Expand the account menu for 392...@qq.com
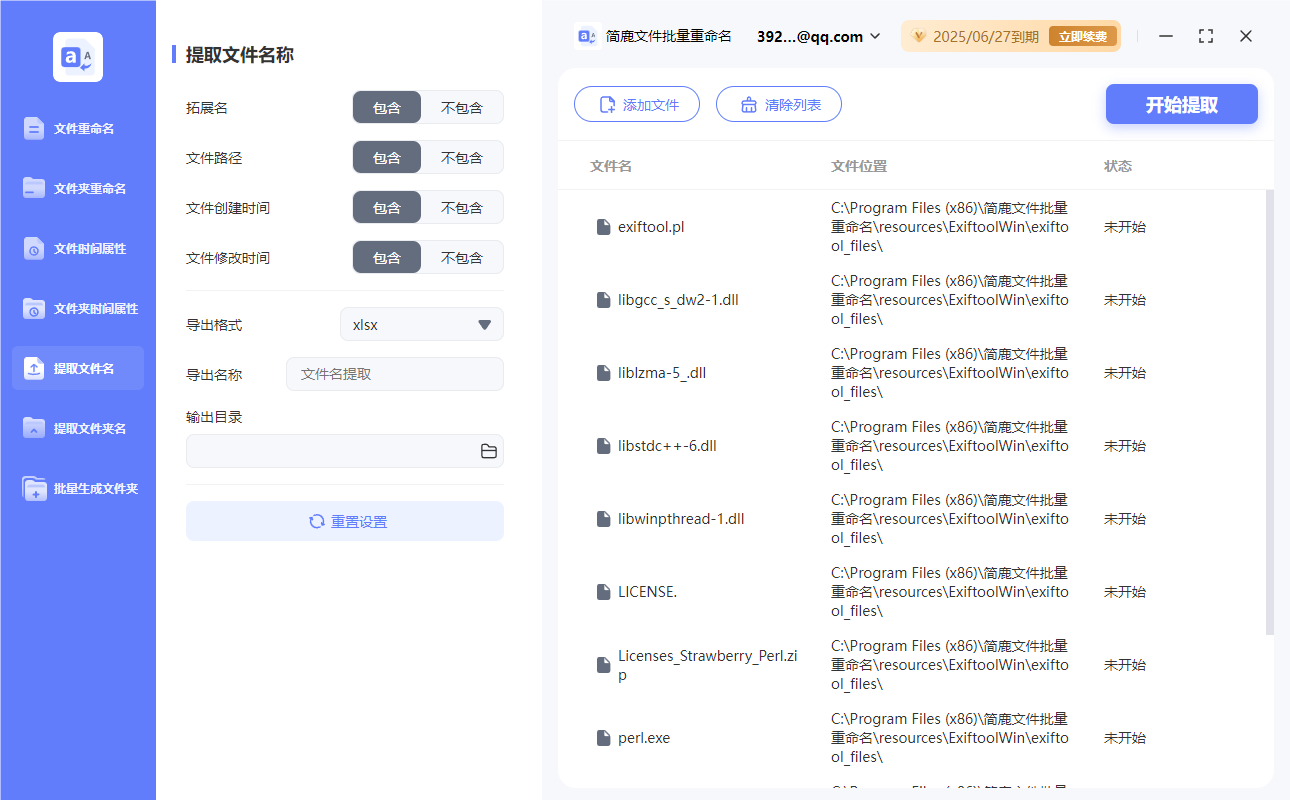This screenshot has height=800, width=1290. click(876, 35)
